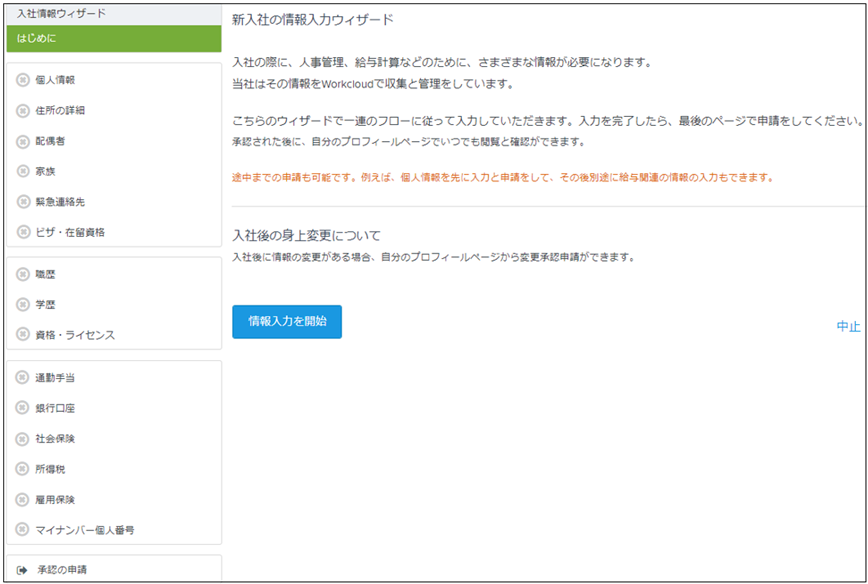Navigate to the 学歴 step

point(47,304)
